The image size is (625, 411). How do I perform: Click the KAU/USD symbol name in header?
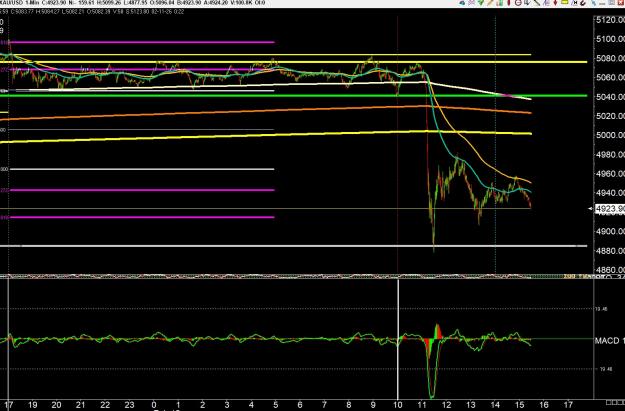pos(11,3)
